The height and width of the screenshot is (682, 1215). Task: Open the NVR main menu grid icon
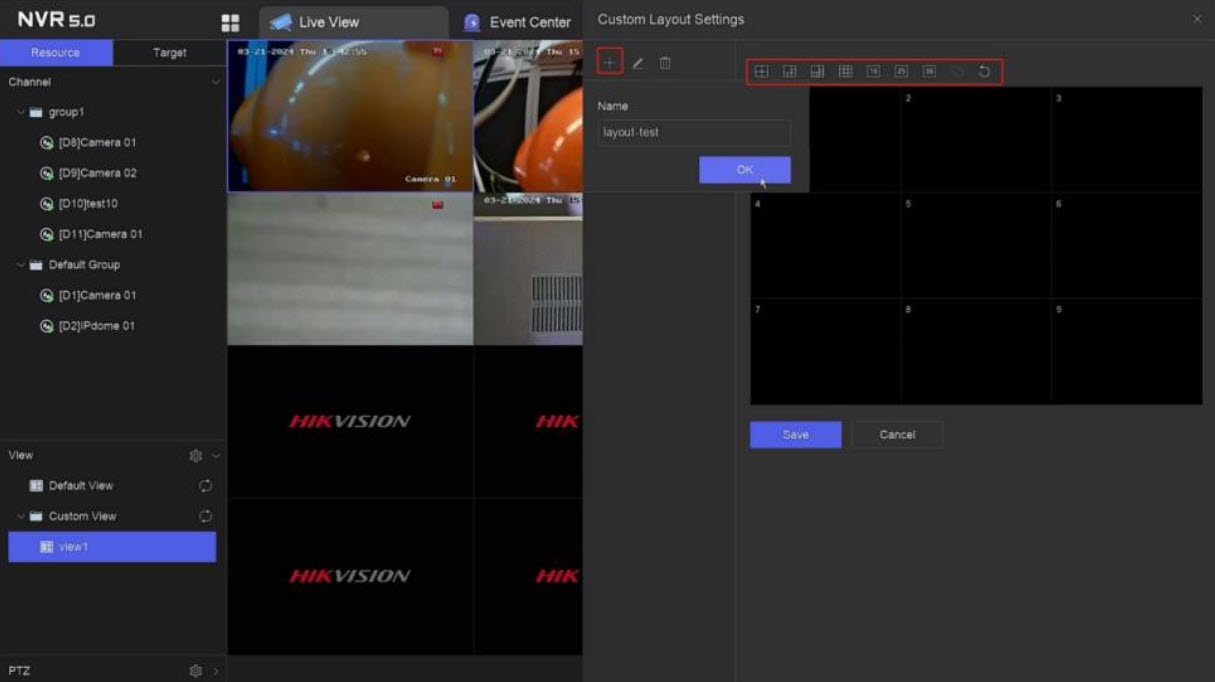[230, 22]
